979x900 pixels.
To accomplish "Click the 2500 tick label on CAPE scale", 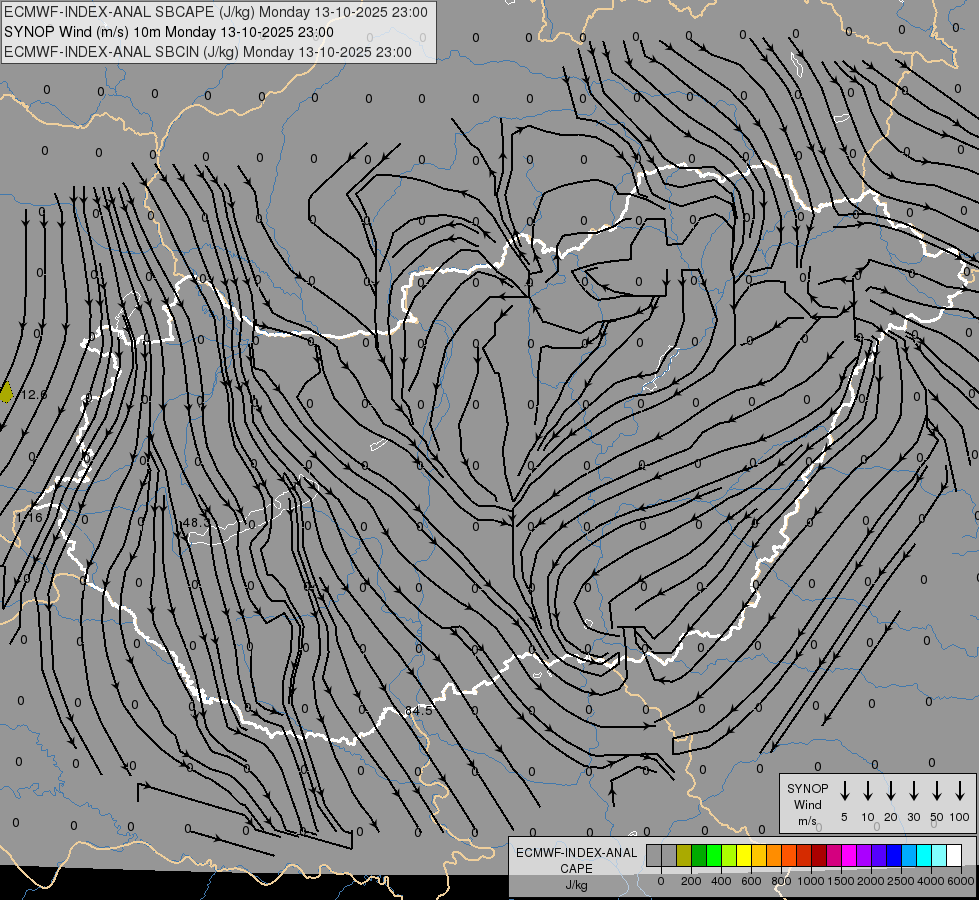I will pyautogui.click(x=901, y=881).
